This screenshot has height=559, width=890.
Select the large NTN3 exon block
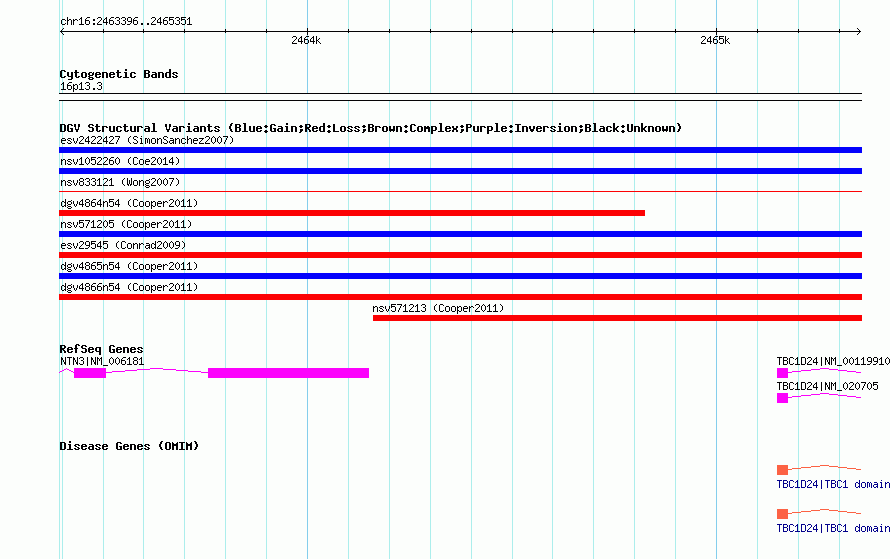(288, 373)
